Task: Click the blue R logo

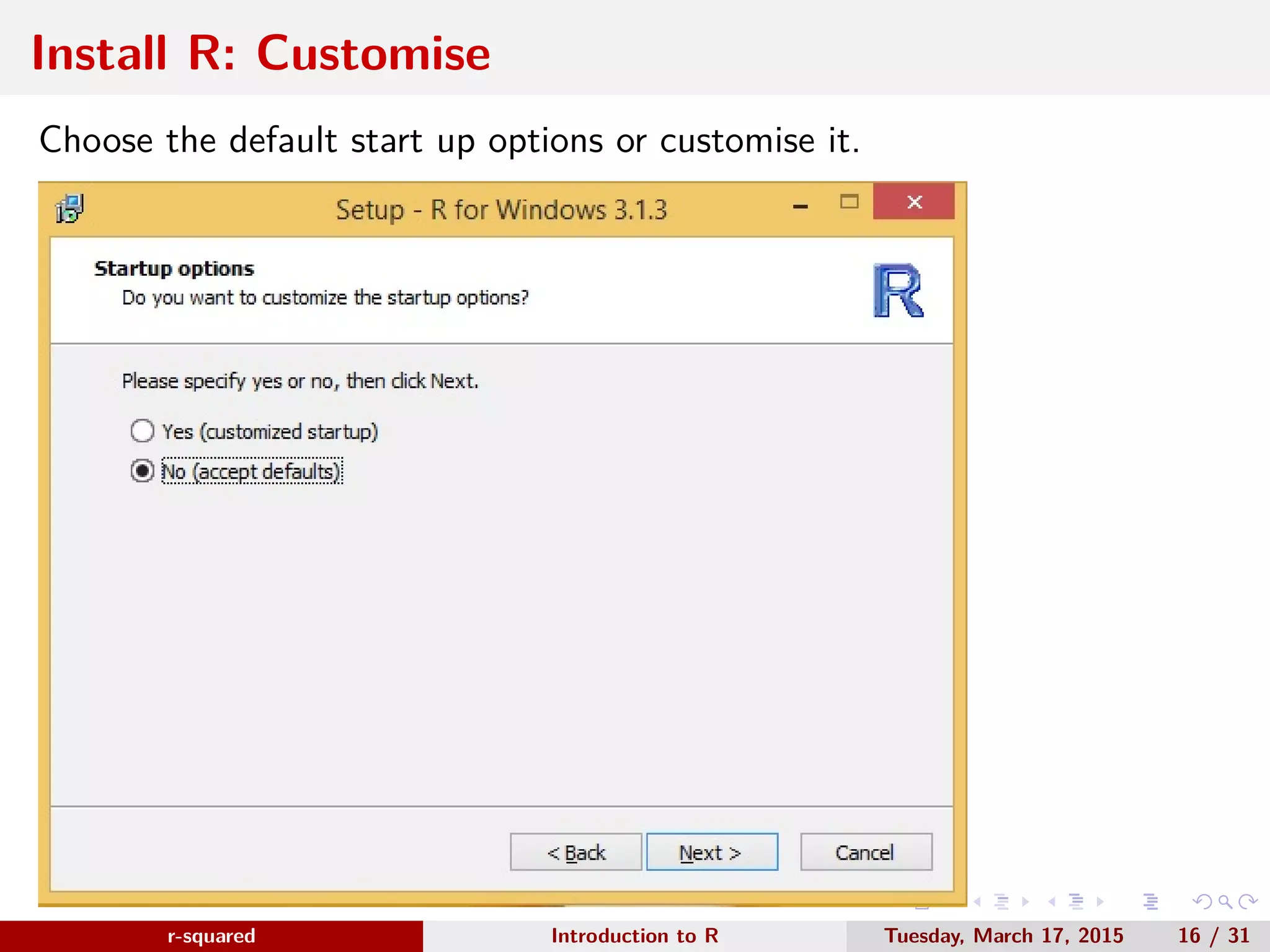Action: 898,290
